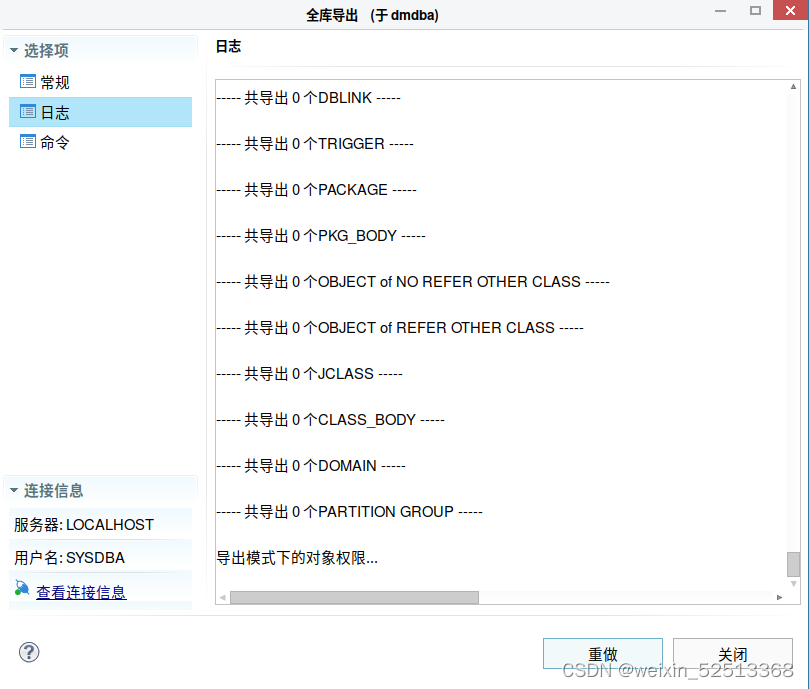
Task: Open help via the question mark icon
Action: pos(28,652)
